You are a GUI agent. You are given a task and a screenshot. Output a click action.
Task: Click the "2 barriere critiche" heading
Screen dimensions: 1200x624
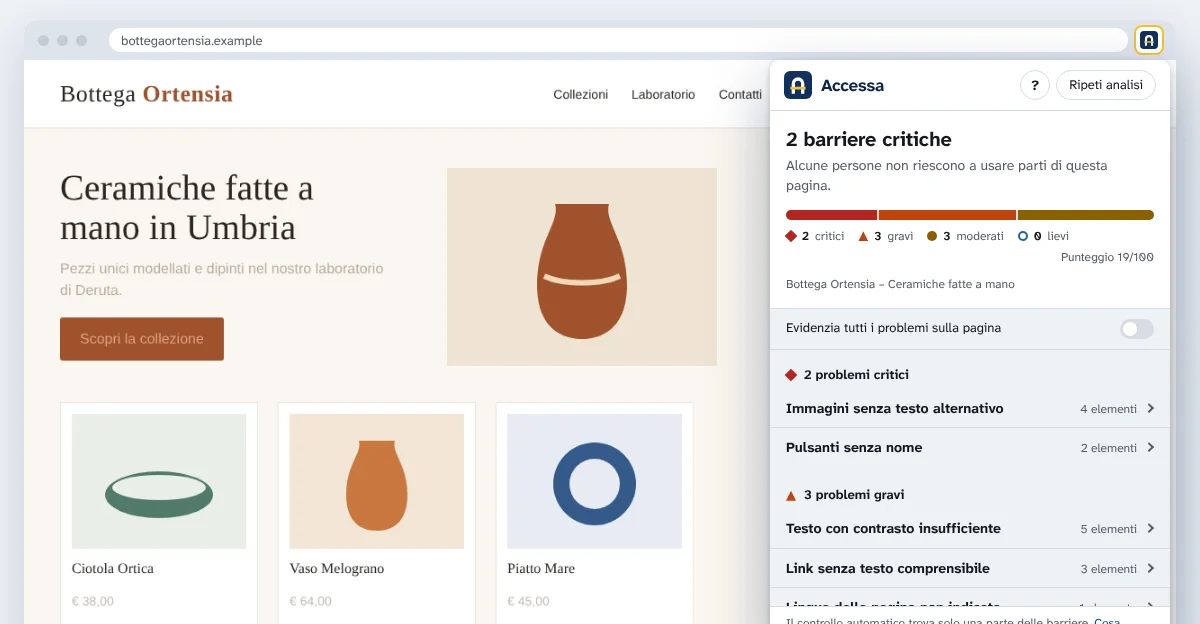coord(869,139)
